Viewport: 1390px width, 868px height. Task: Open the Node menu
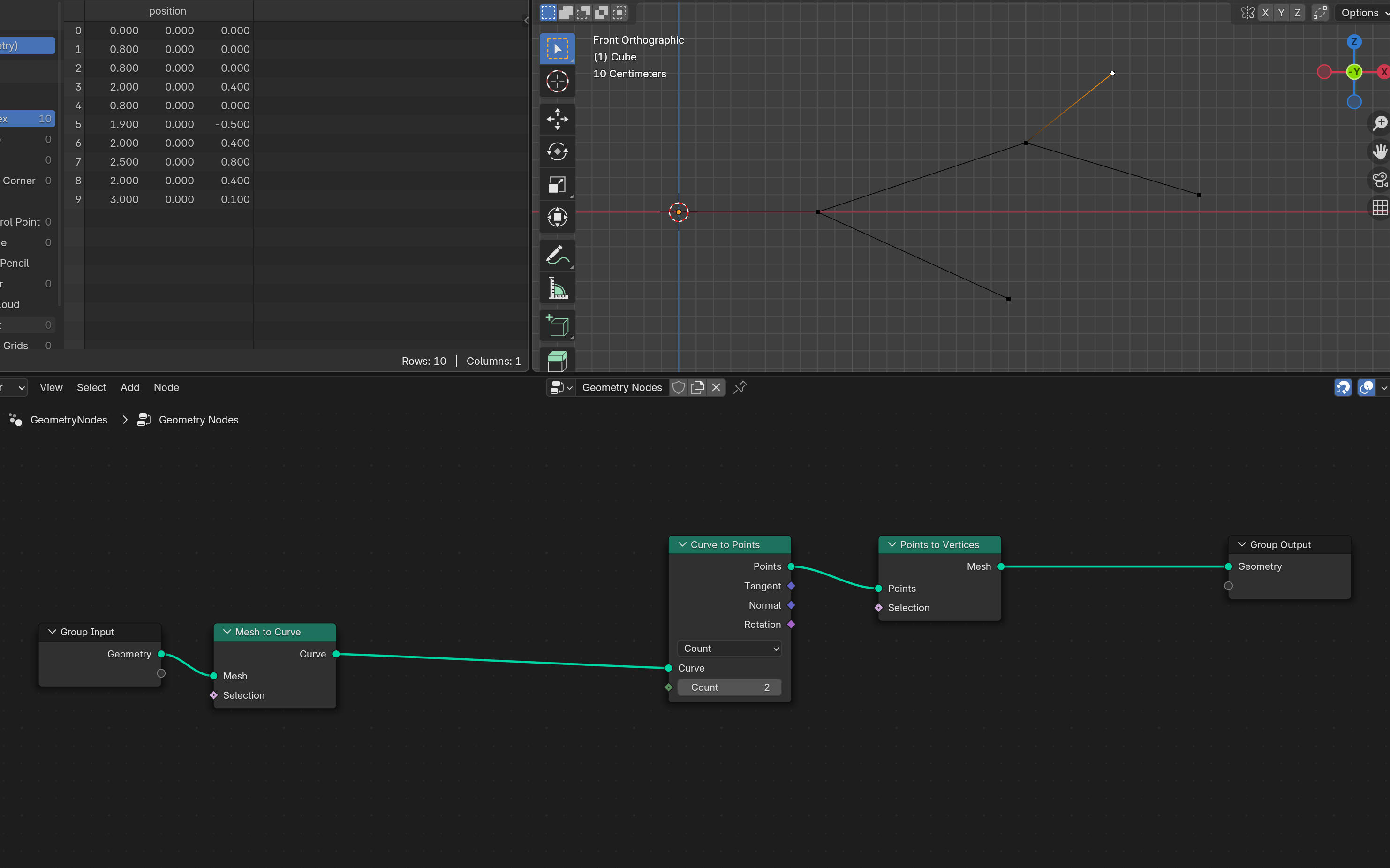[x=166, y=387]
